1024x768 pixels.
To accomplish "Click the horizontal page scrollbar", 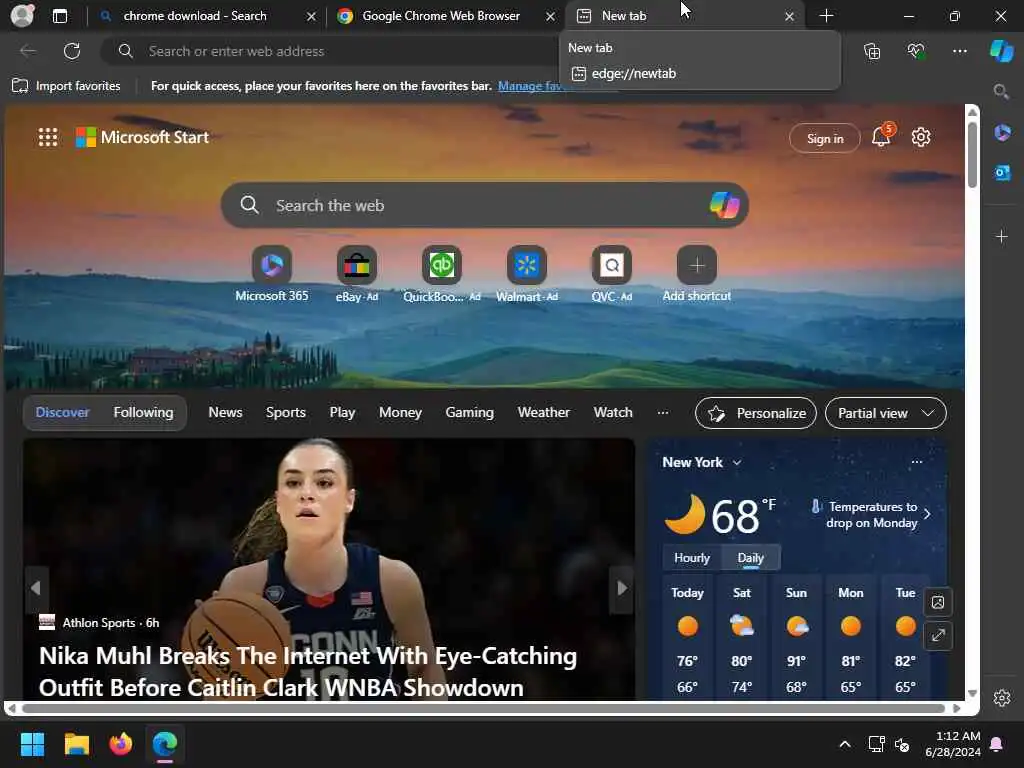I will tap(483, 709).
